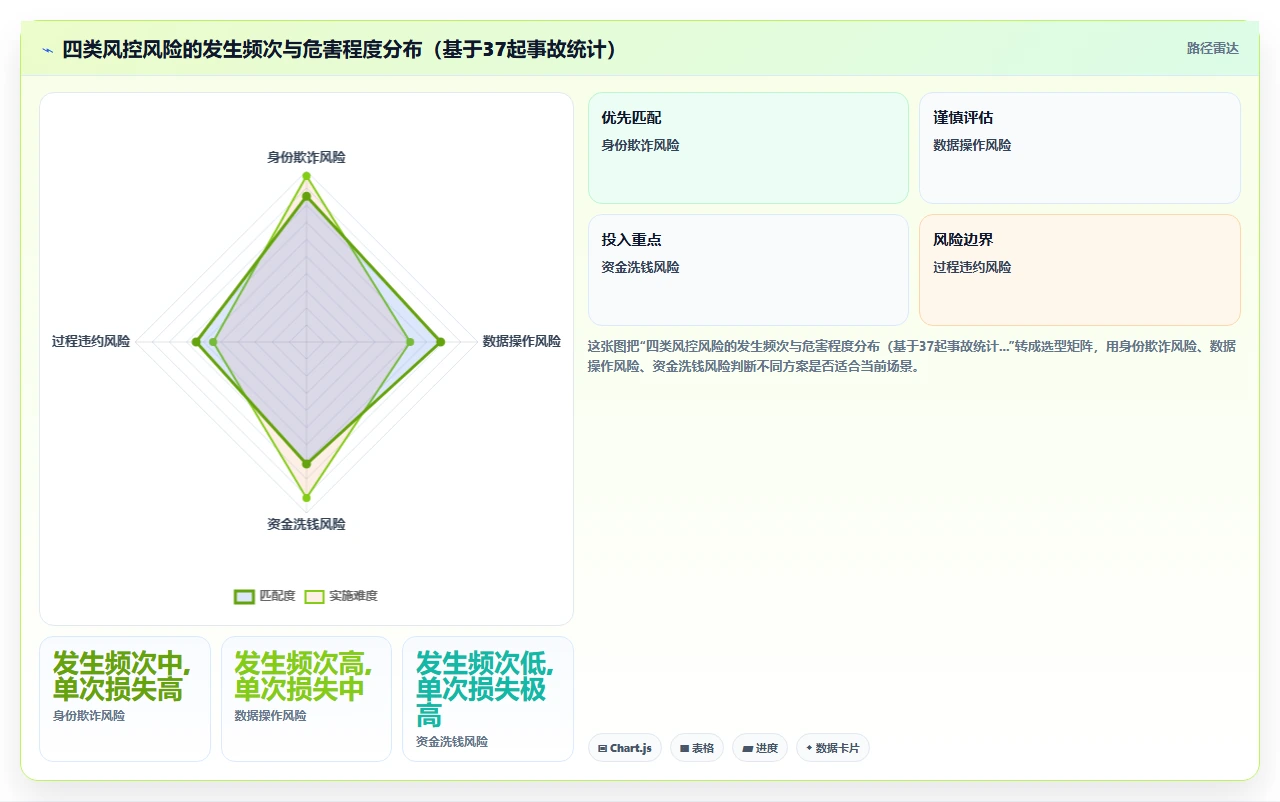Click the 匹配度 legend color box
This screenshot has height=802, width=1280.
pyautogui.click(x=244, y=596)
